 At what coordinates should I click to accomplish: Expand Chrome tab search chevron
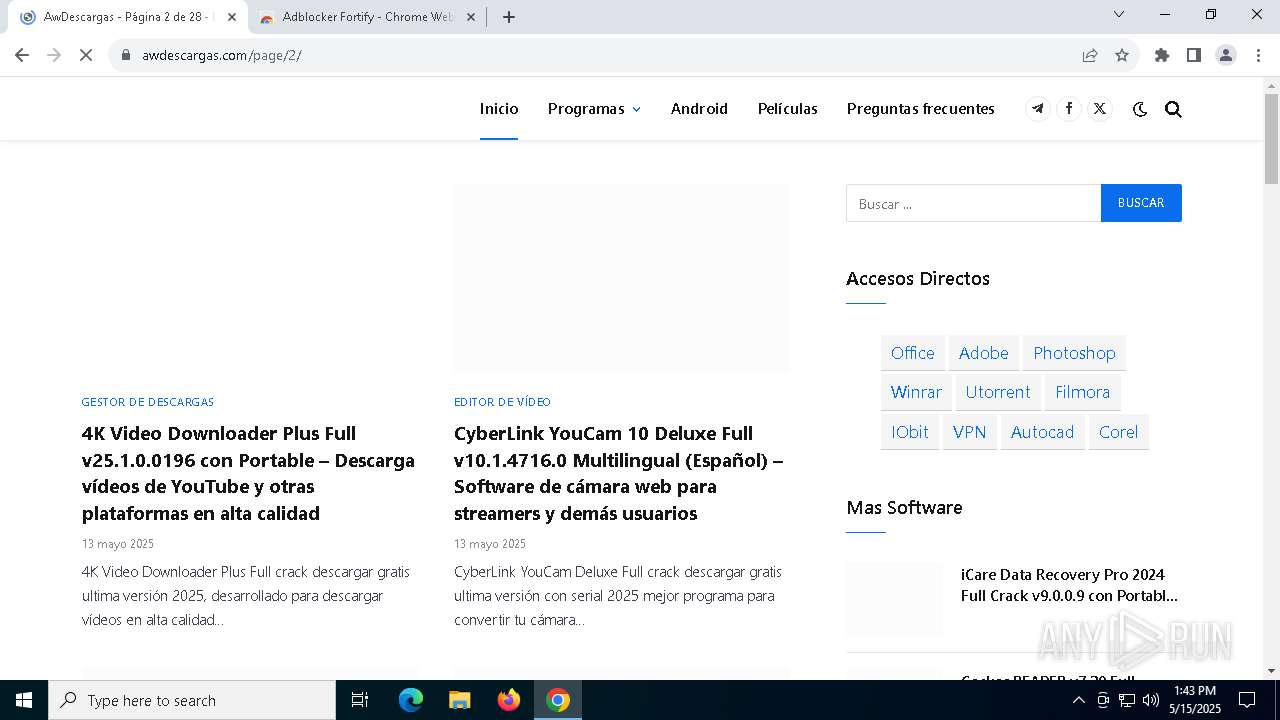[1119, 14]
